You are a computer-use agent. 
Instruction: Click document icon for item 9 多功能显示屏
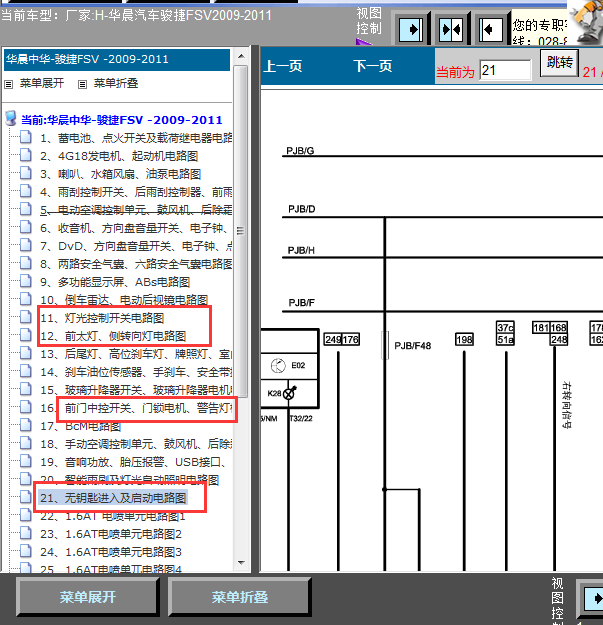(x=26, y=281)
